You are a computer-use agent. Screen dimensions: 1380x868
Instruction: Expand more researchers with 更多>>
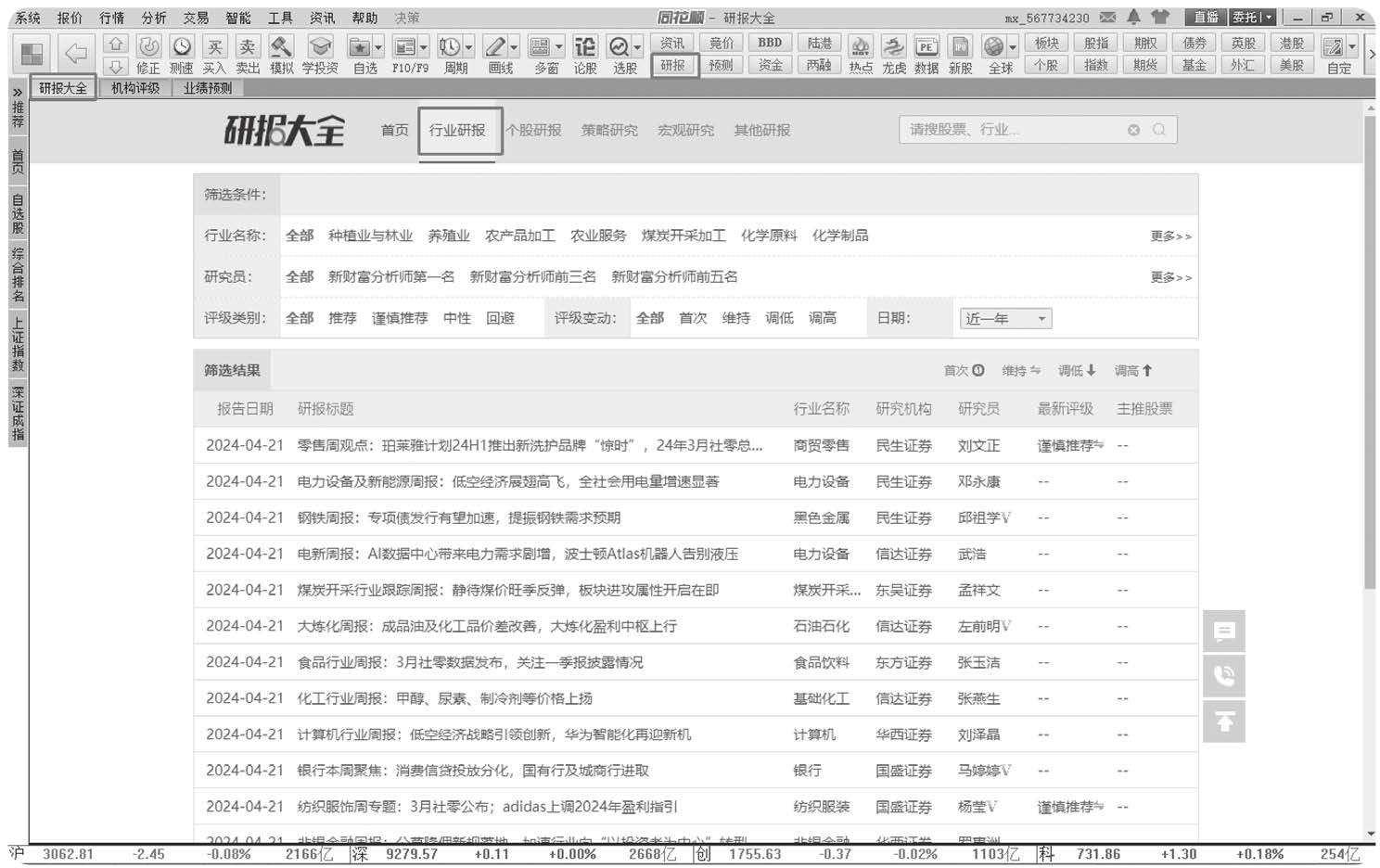[x=1171, y=277]
